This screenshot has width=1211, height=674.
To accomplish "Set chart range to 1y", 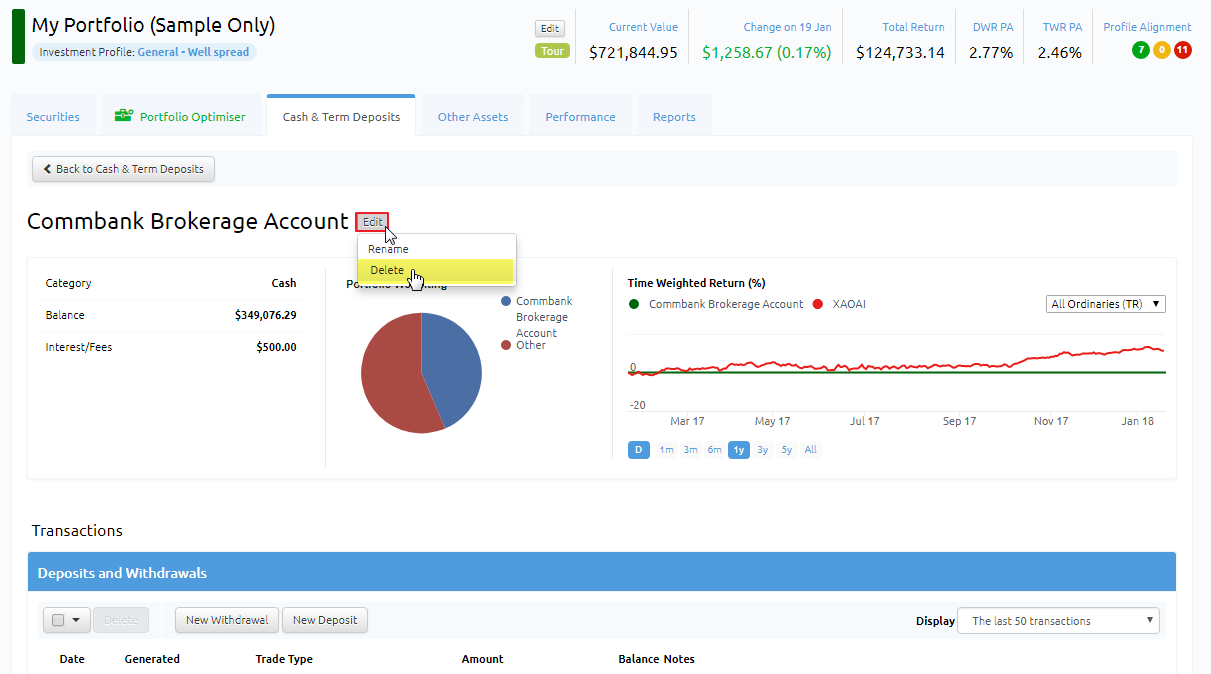I will click(x=739, y=450).
